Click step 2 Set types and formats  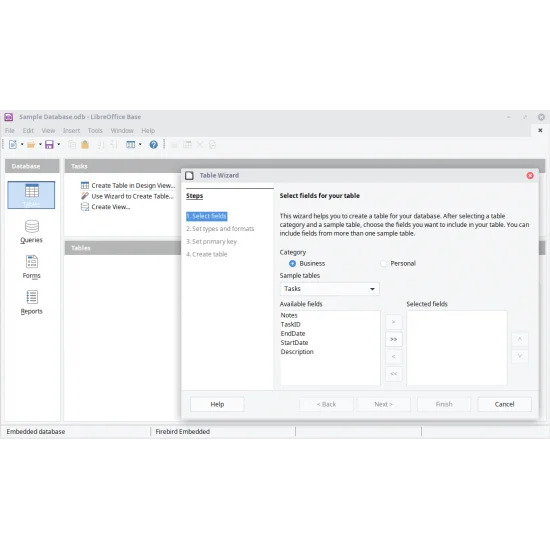[220, 229]
